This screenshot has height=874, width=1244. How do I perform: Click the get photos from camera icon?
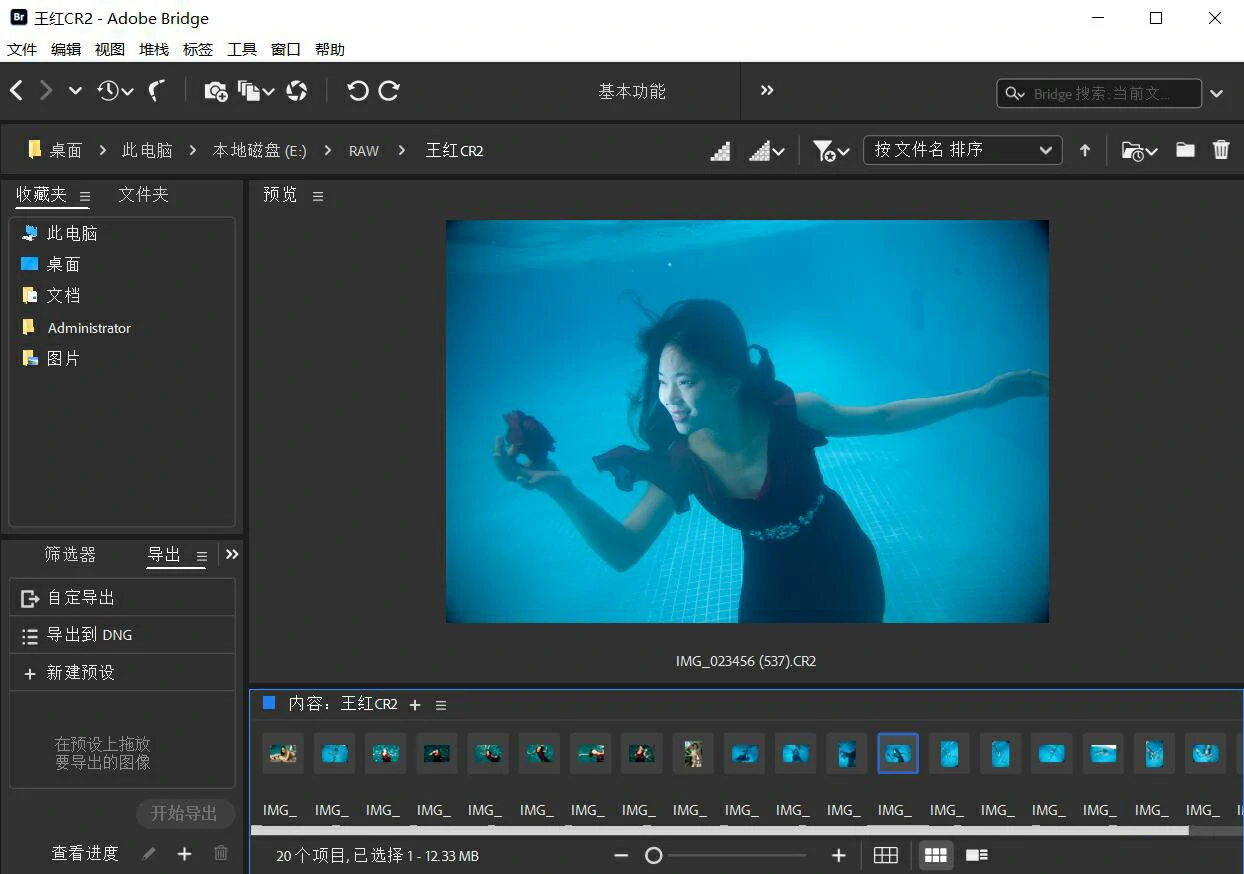coord(215,91)
